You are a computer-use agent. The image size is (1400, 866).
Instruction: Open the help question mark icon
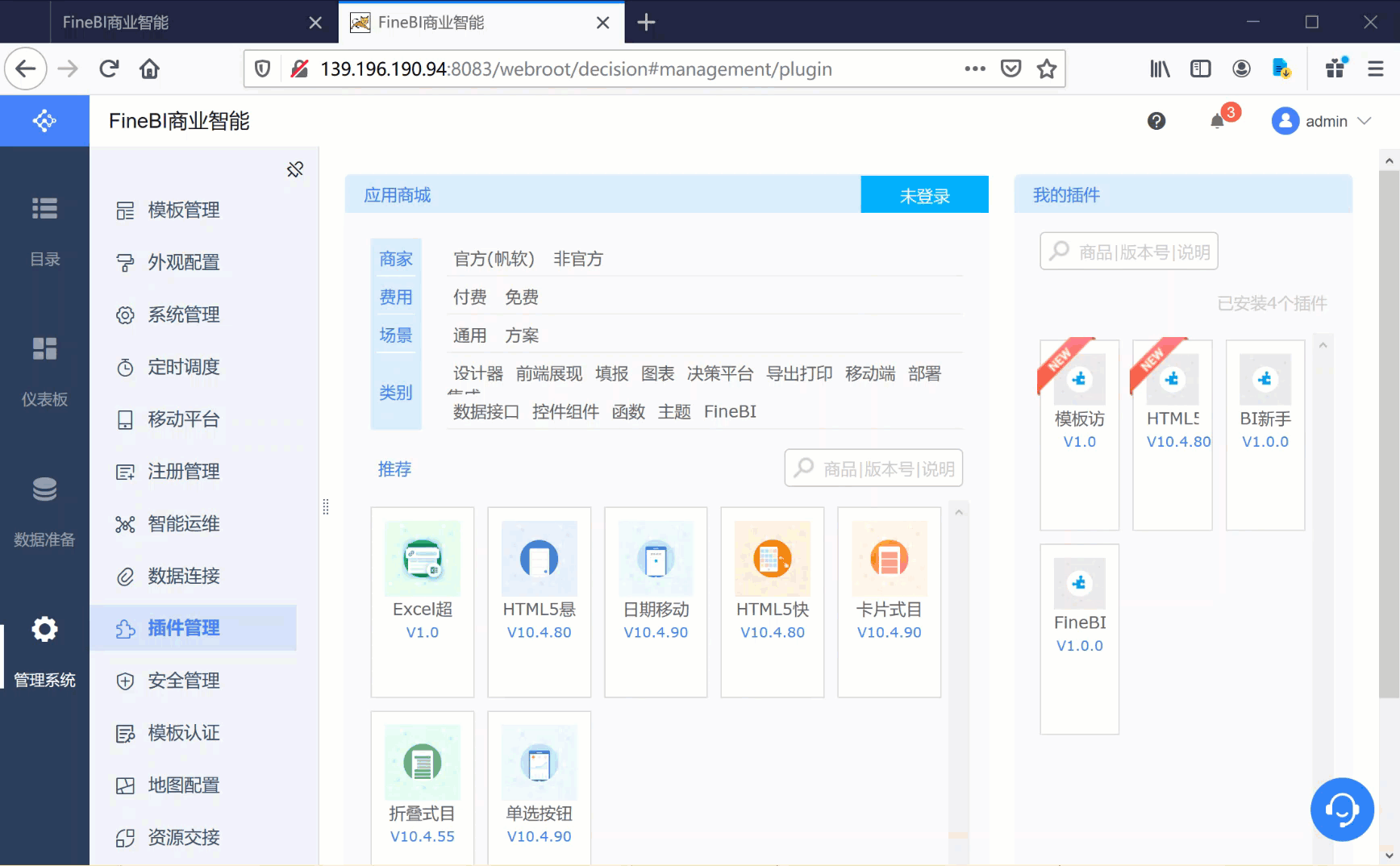point(1156,121)
